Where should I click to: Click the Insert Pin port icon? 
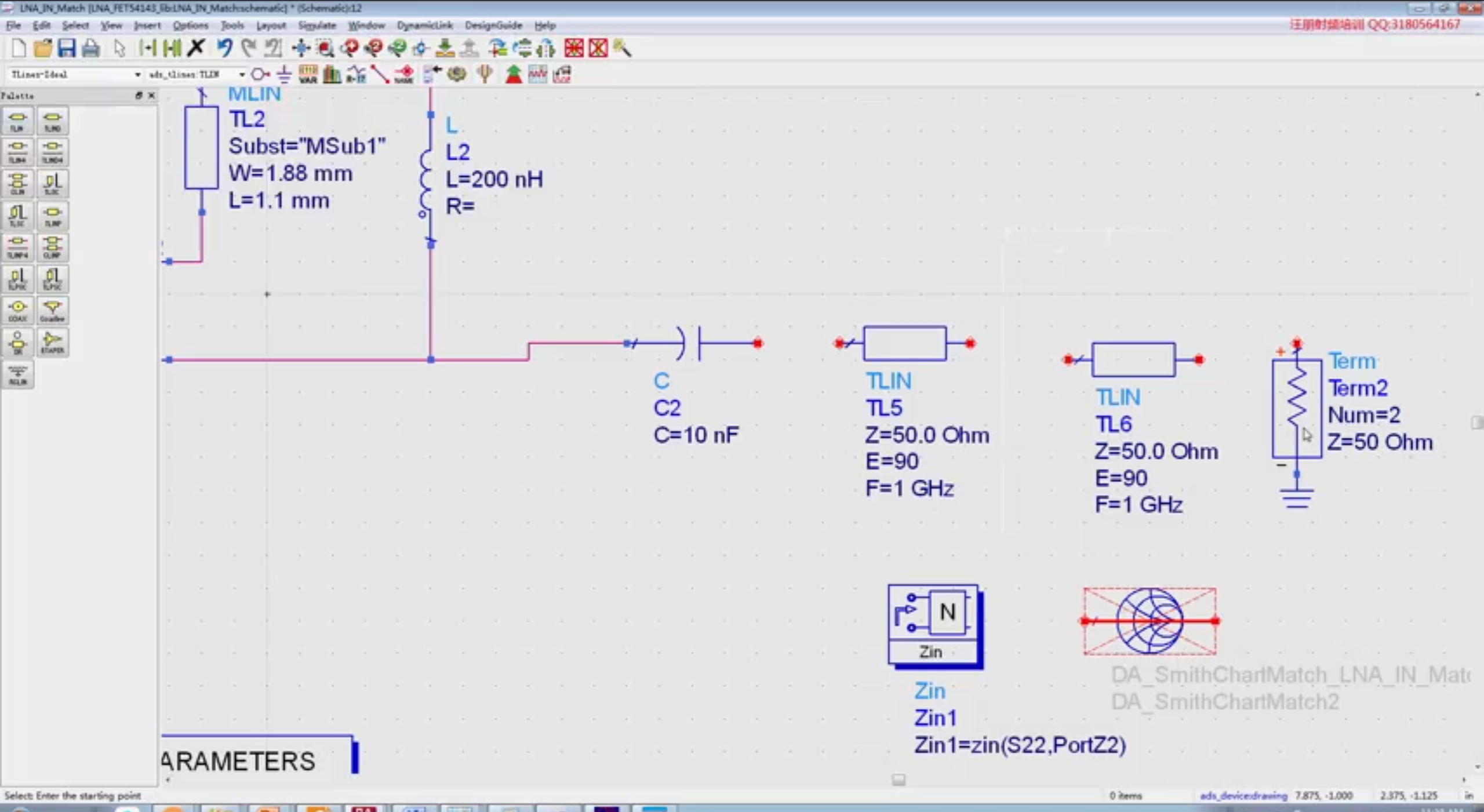260,74
